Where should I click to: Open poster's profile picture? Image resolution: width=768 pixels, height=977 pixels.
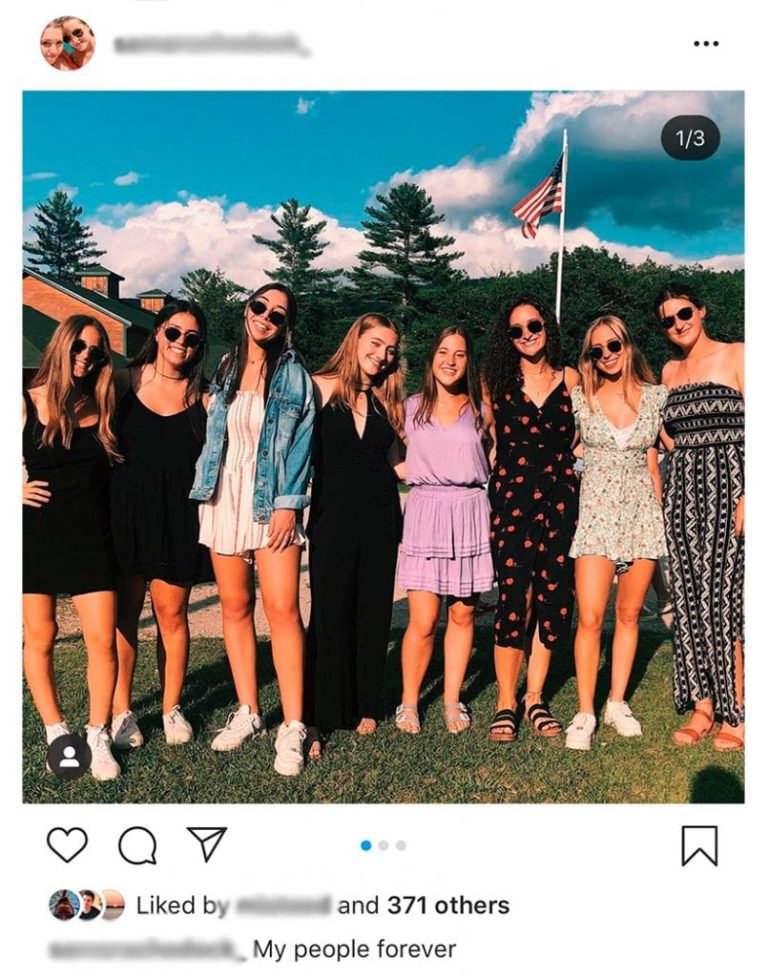[67, 43]
